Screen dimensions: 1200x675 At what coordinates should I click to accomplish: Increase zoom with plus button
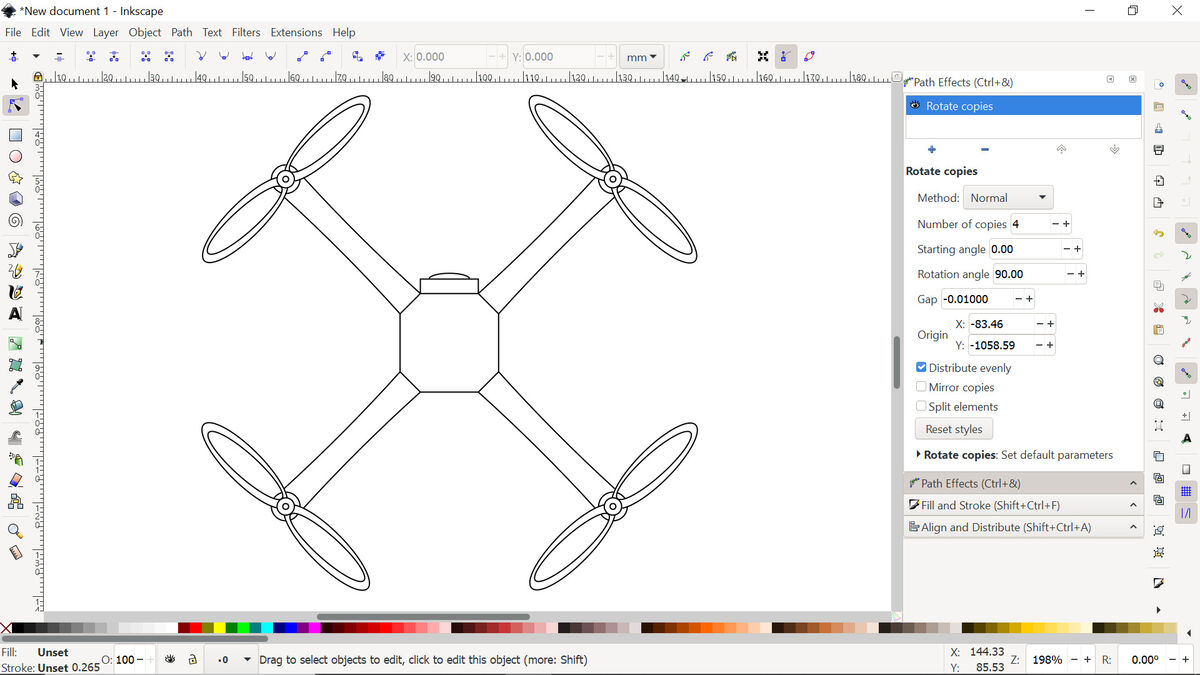click(1088, 660)
